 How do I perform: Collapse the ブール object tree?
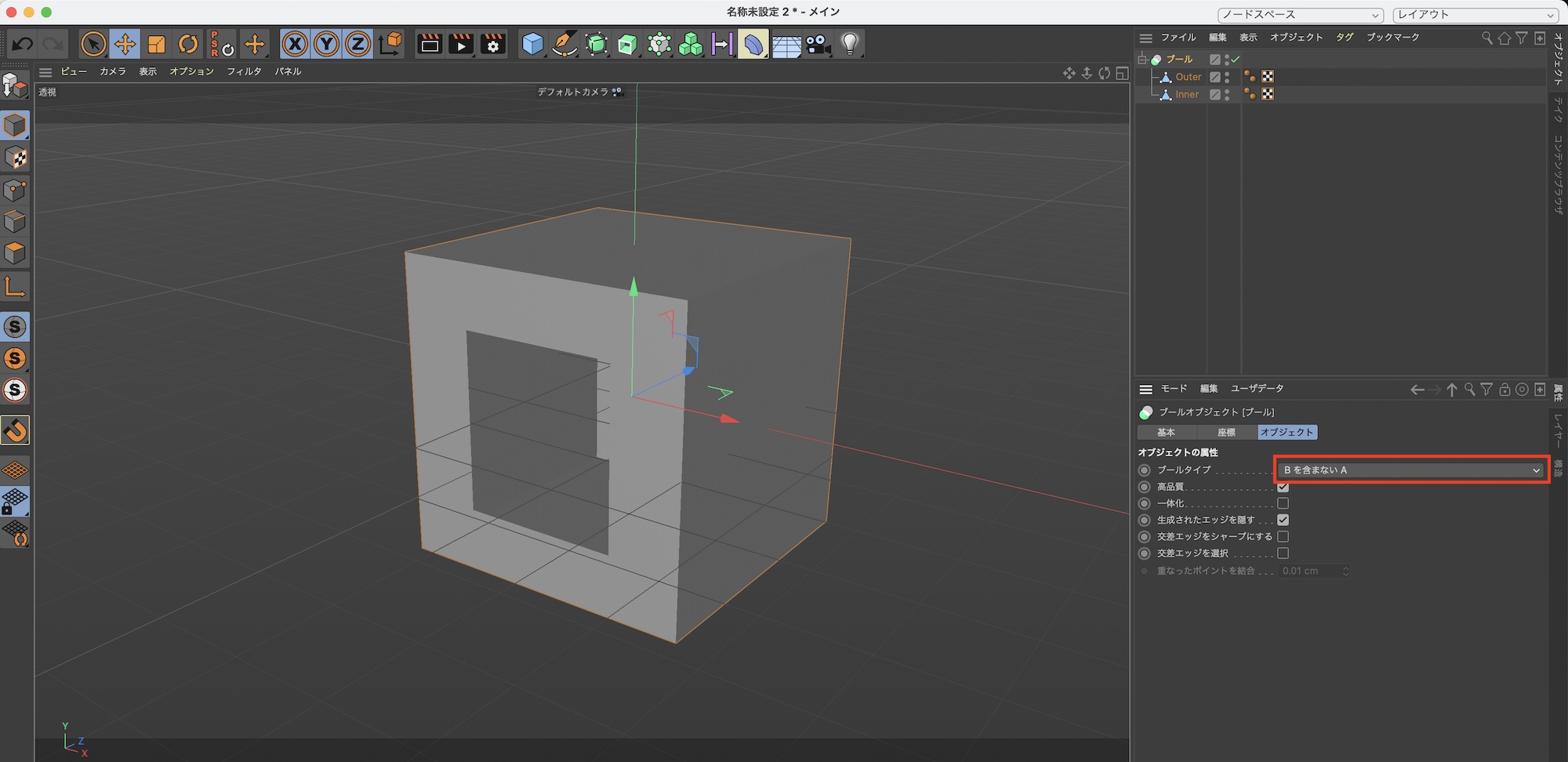[1142, 60]
